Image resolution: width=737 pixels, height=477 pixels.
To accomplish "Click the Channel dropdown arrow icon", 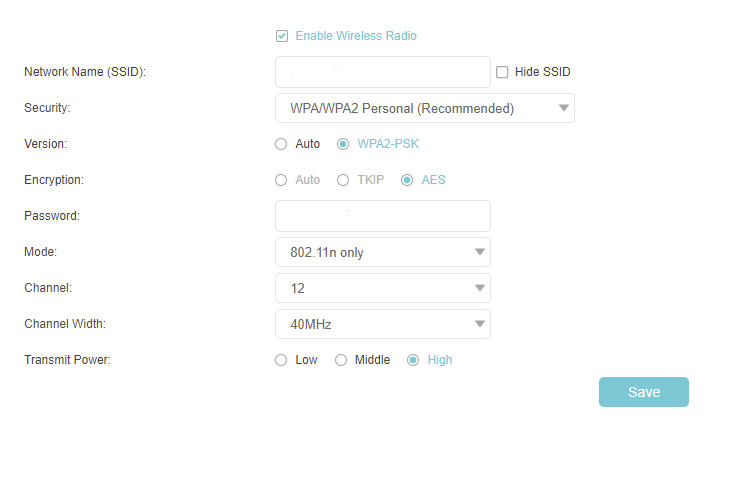I will (480, 288).
